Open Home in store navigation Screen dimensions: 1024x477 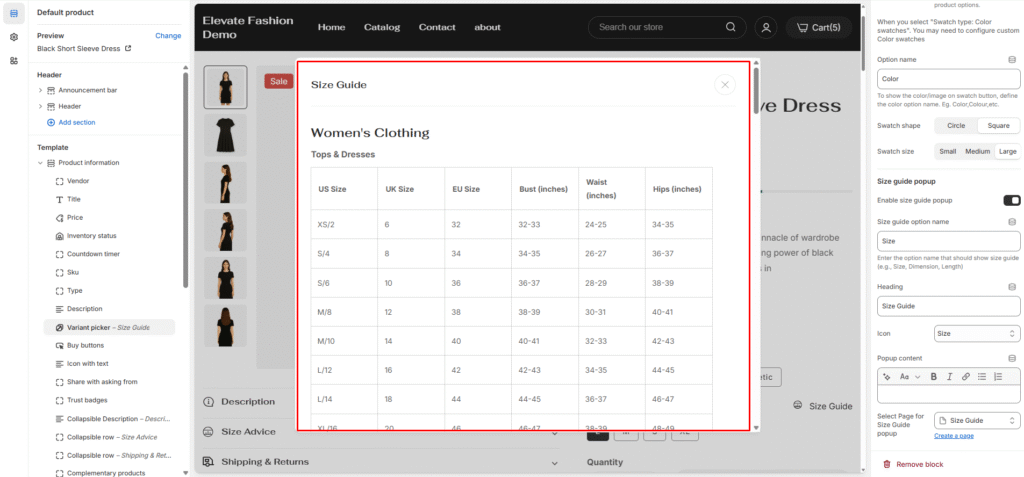(331, 27)
